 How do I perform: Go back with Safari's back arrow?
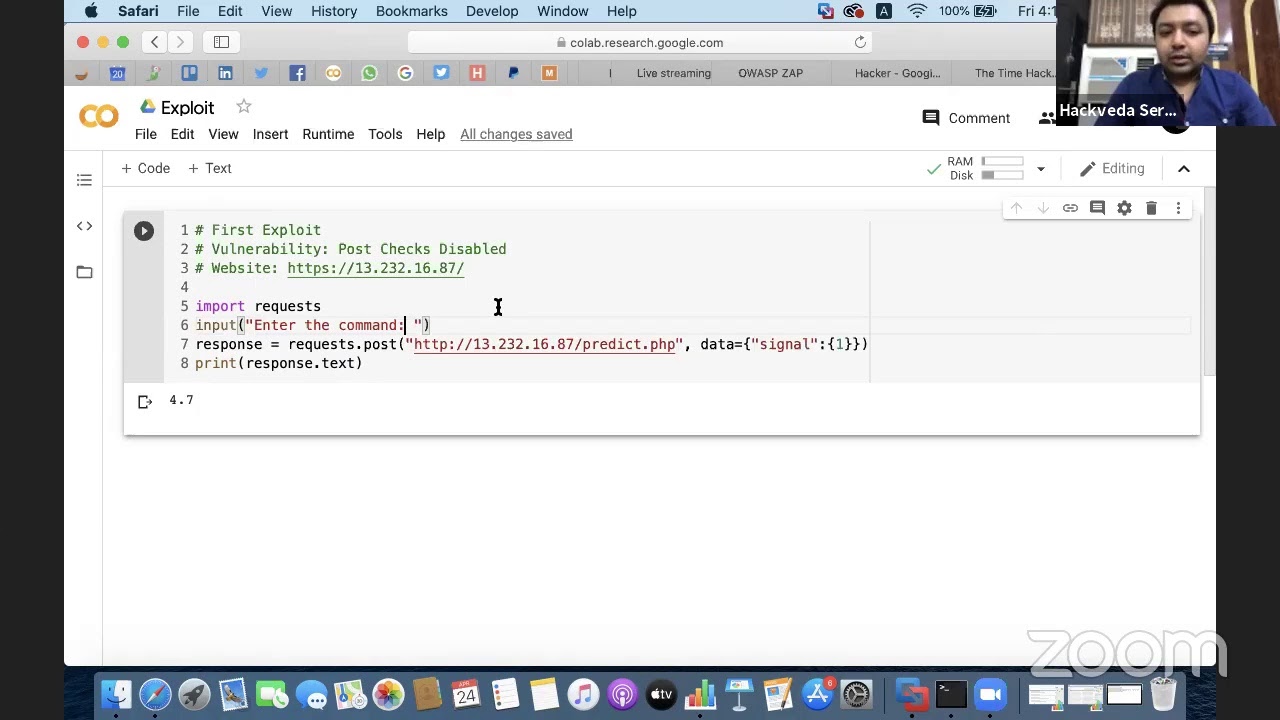pyautogui.click(x=155, y=42)
